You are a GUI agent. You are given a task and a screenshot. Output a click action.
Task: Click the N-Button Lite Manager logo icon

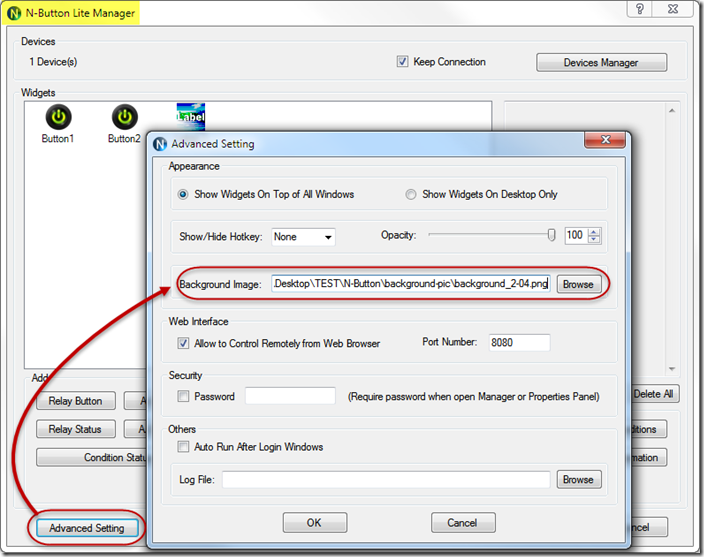14,13
